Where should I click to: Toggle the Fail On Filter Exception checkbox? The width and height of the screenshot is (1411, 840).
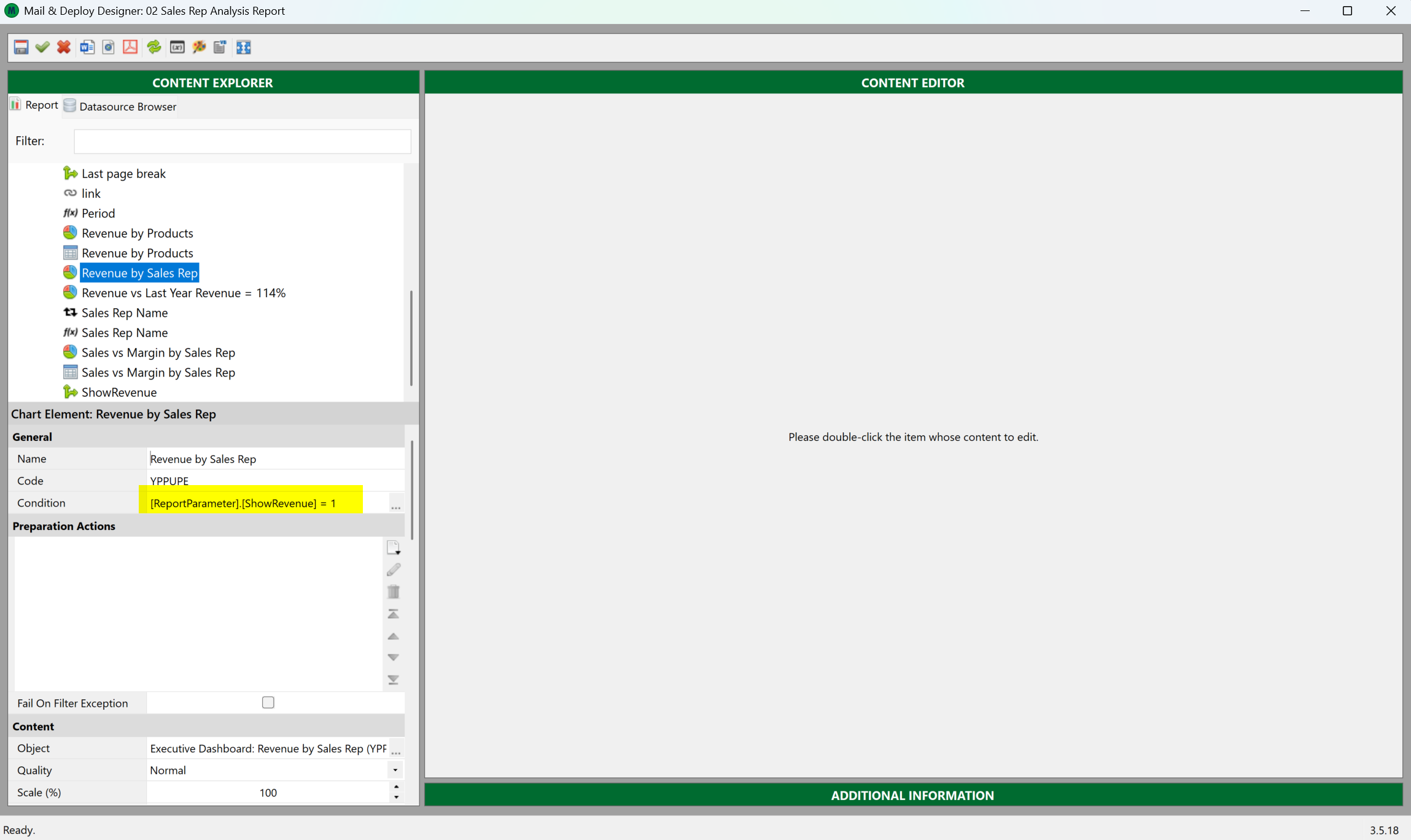pyautogui.click(x=268, y=702)
